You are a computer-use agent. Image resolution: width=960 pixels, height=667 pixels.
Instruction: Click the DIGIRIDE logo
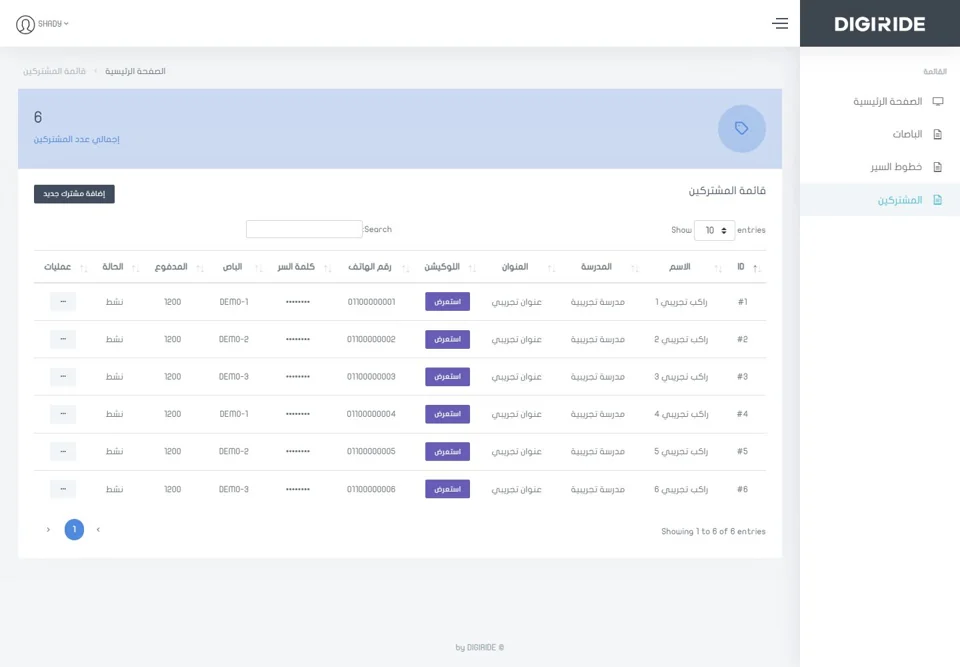[880, 24]
